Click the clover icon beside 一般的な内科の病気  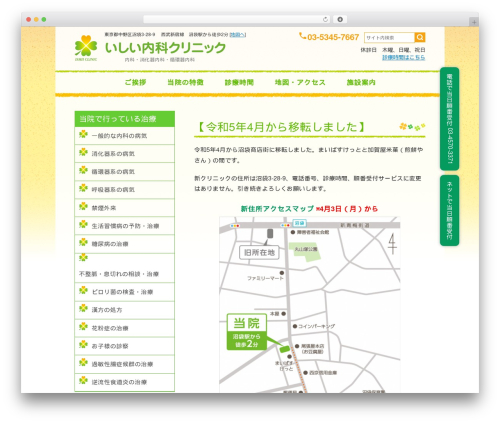click(x=83, y=134)
